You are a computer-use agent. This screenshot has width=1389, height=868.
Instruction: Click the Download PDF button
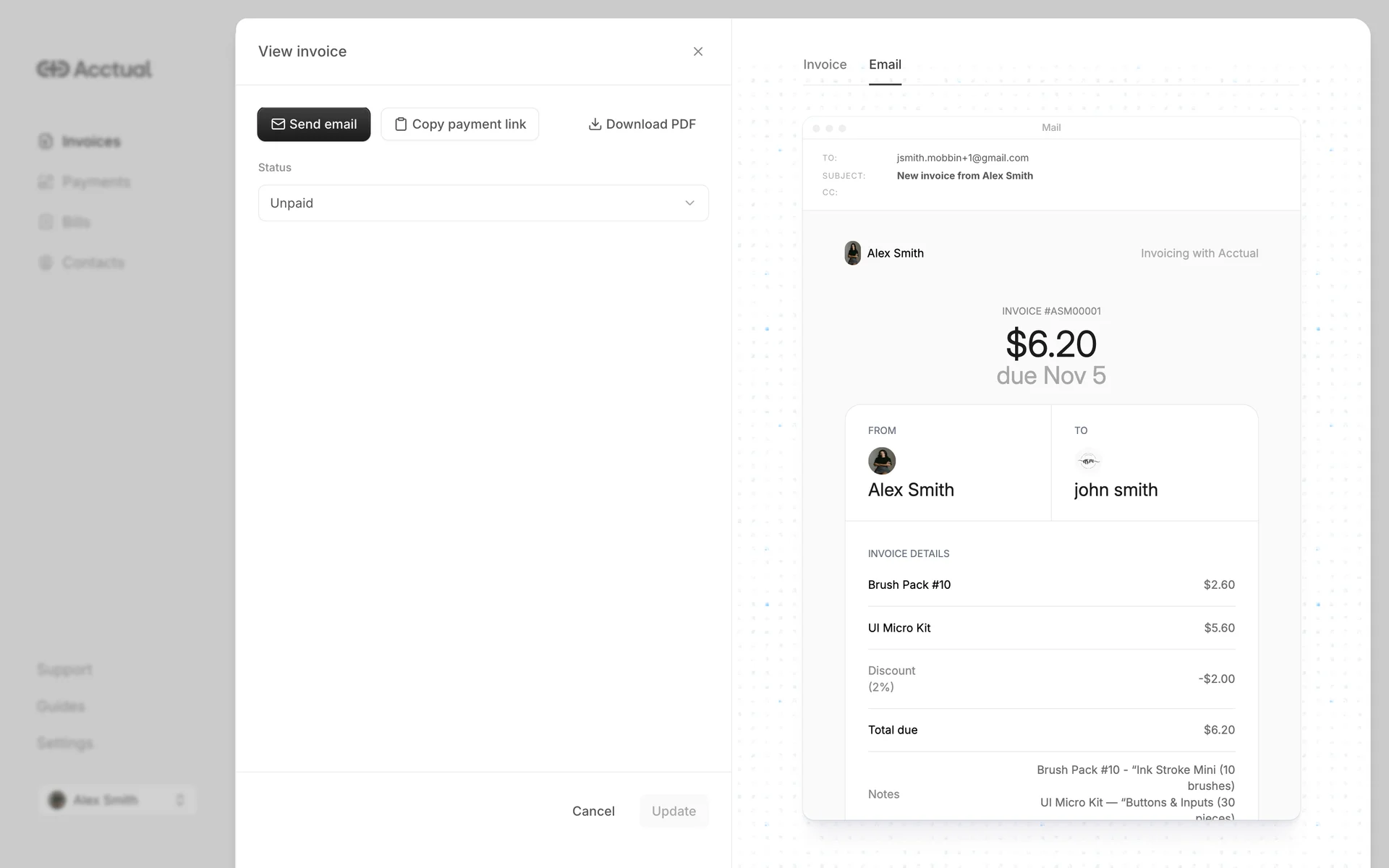(x=642, y=124)
